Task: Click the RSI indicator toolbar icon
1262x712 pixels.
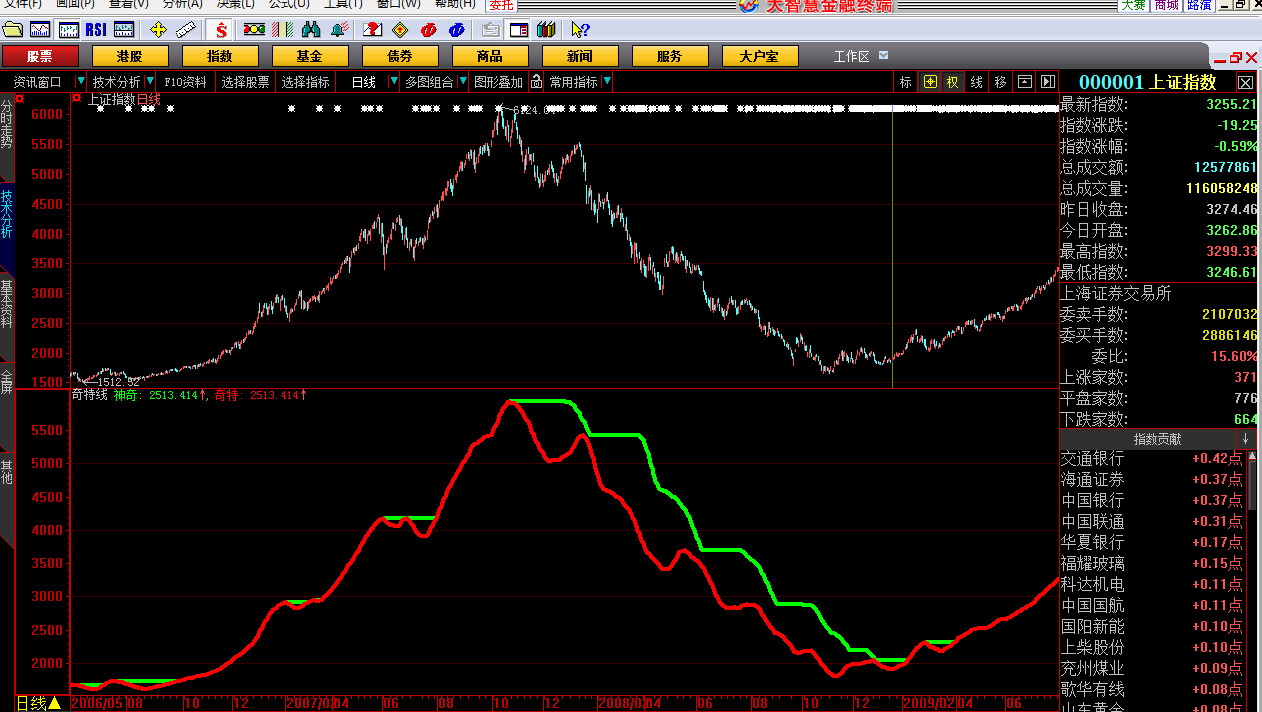Action: tap(96, 30)
